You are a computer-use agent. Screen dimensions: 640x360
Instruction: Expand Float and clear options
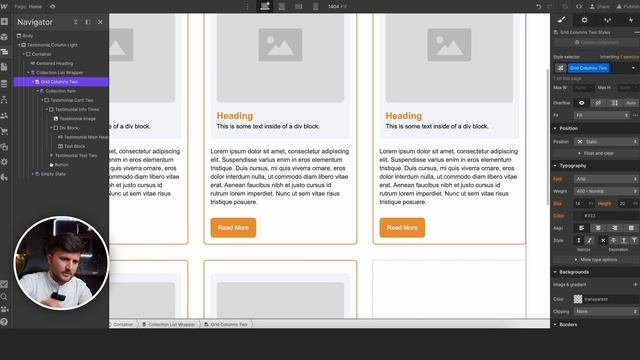click(596, 153)
